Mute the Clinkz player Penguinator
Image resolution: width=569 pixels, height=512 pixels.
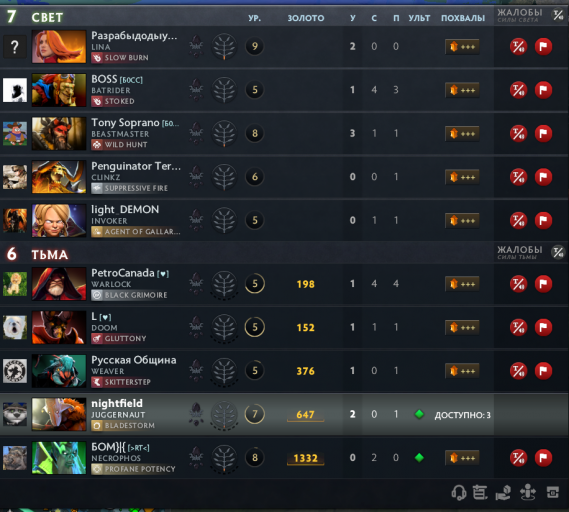tap(518, 177)
